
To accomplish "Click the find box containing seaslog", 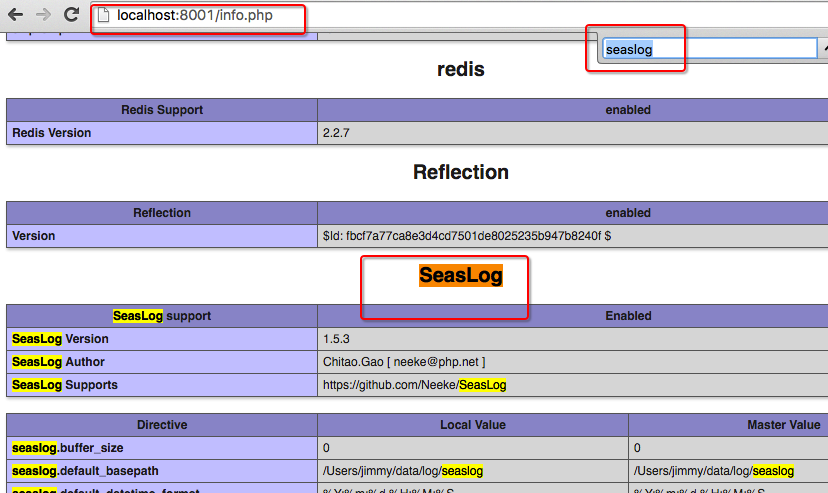I will (x=710, y=49).
